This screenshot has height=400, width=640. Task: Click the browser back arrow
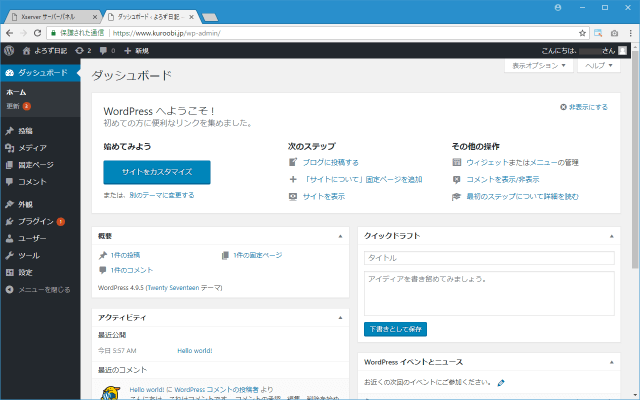[x=11, y=32]
